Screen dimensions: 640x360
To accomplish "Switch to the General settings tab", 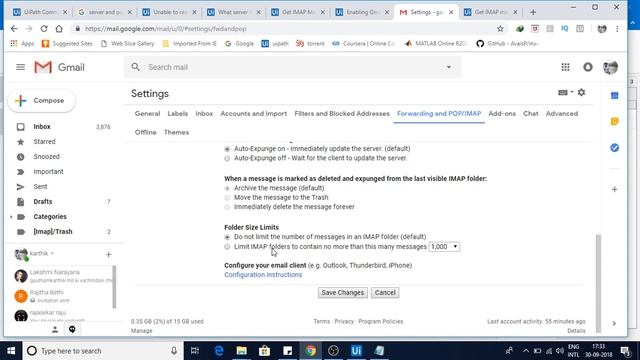I will click(147, 113).
